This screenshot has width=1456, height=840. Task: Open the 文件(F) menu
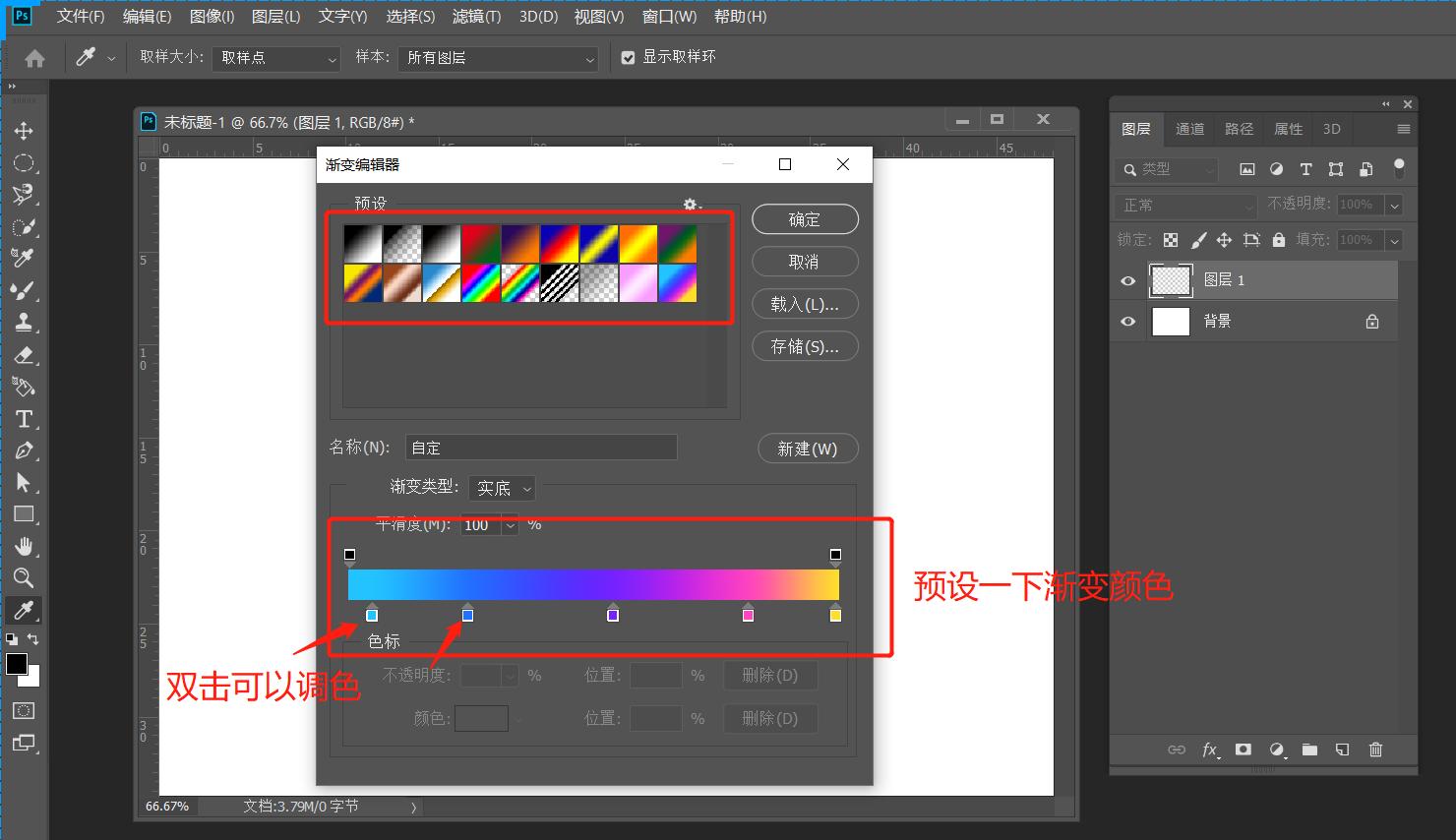[81, 17]
